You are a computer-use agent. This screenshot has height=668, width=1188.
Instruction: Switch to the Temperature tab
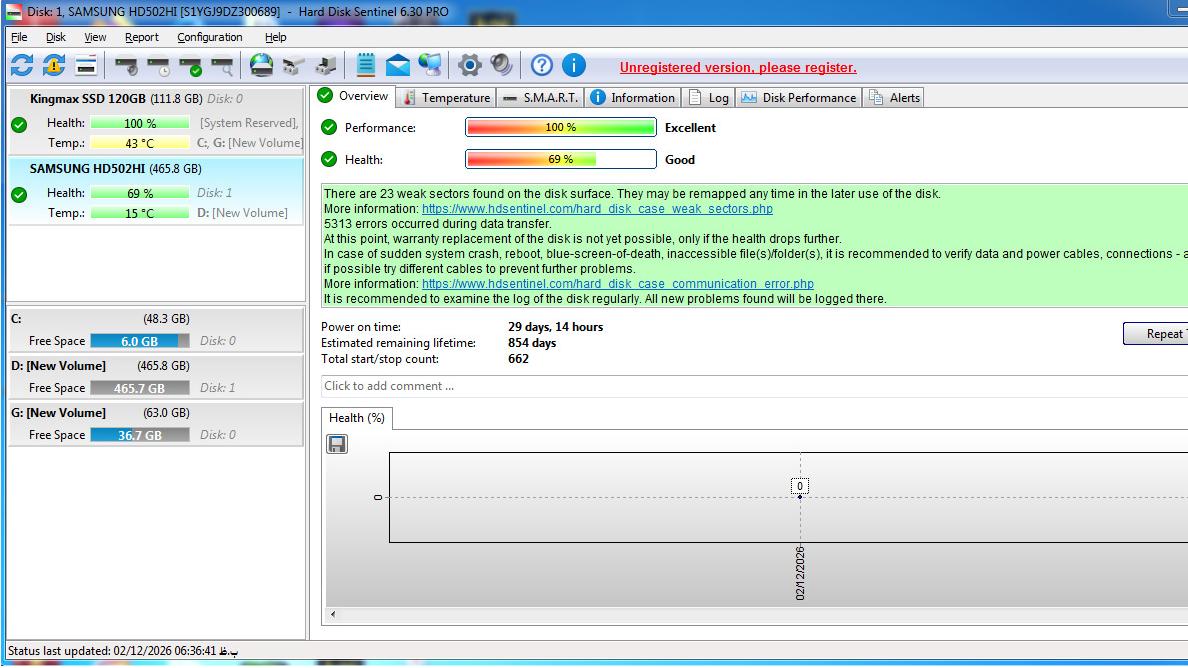(x=446, y=97)
